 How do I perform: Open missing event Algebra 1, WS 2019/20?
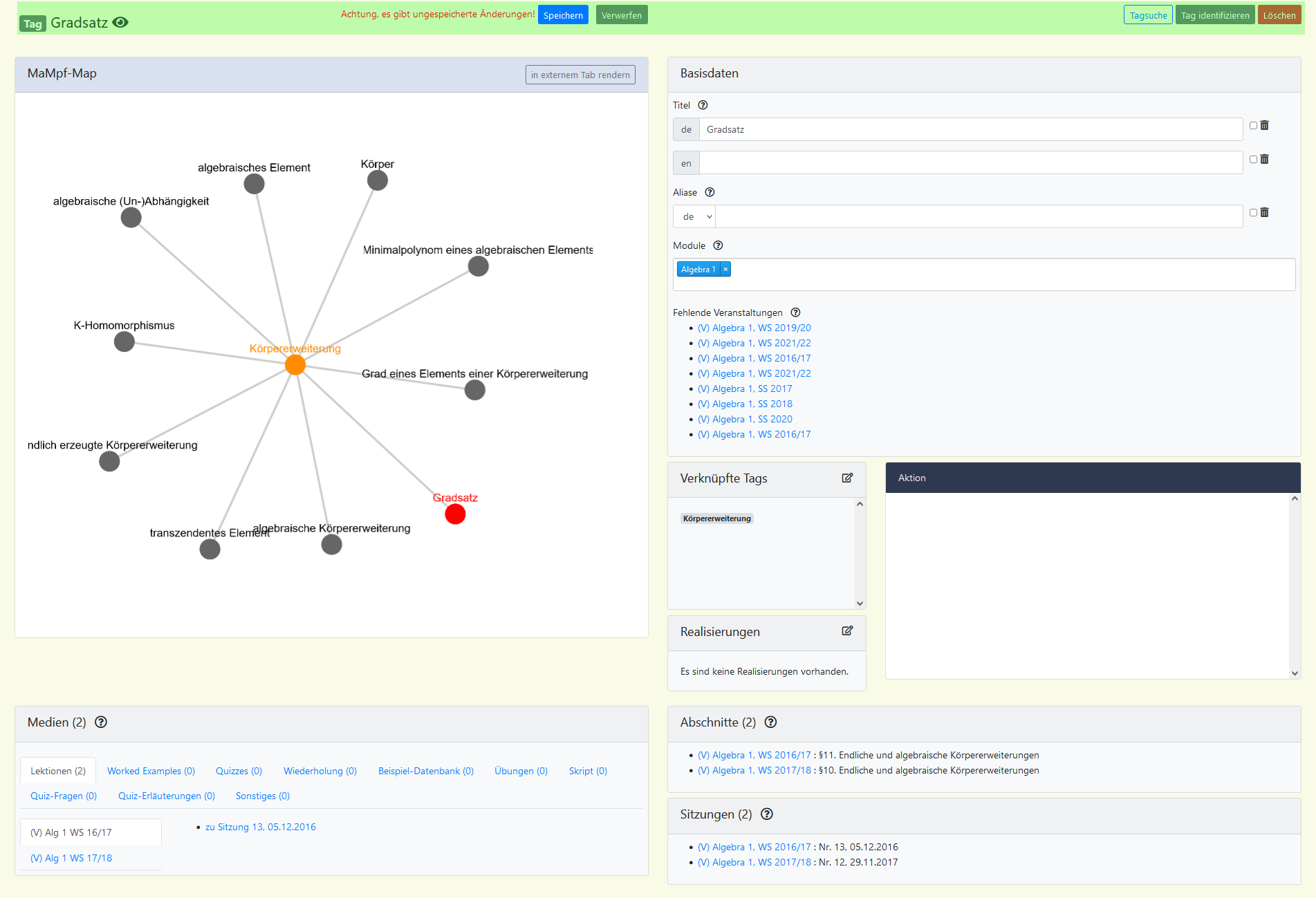click(754, 328)
